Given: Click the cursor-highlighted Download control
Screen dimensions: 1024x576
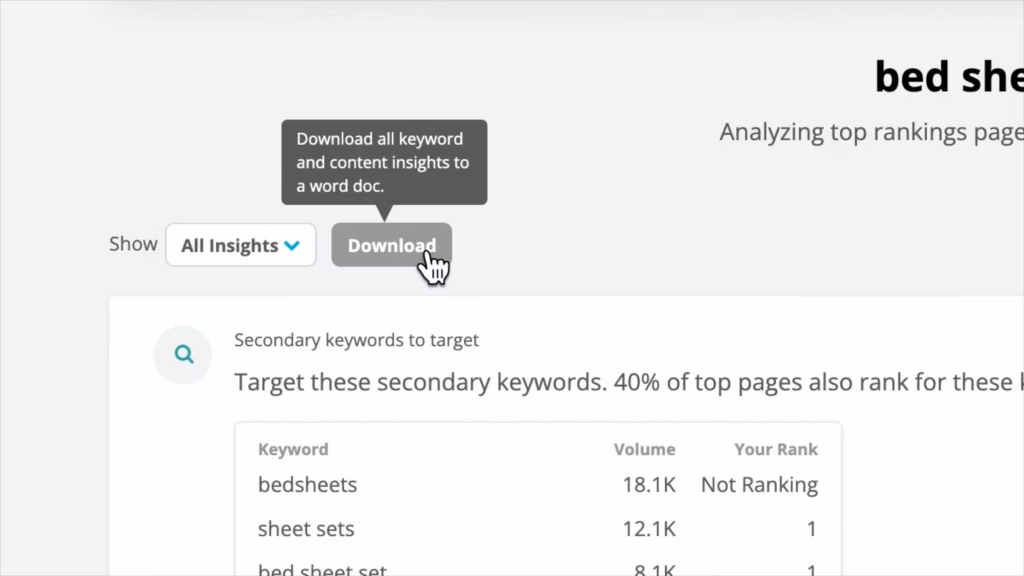Looking at the screenshot, I should pyautogui.click(x=391, y=245).
